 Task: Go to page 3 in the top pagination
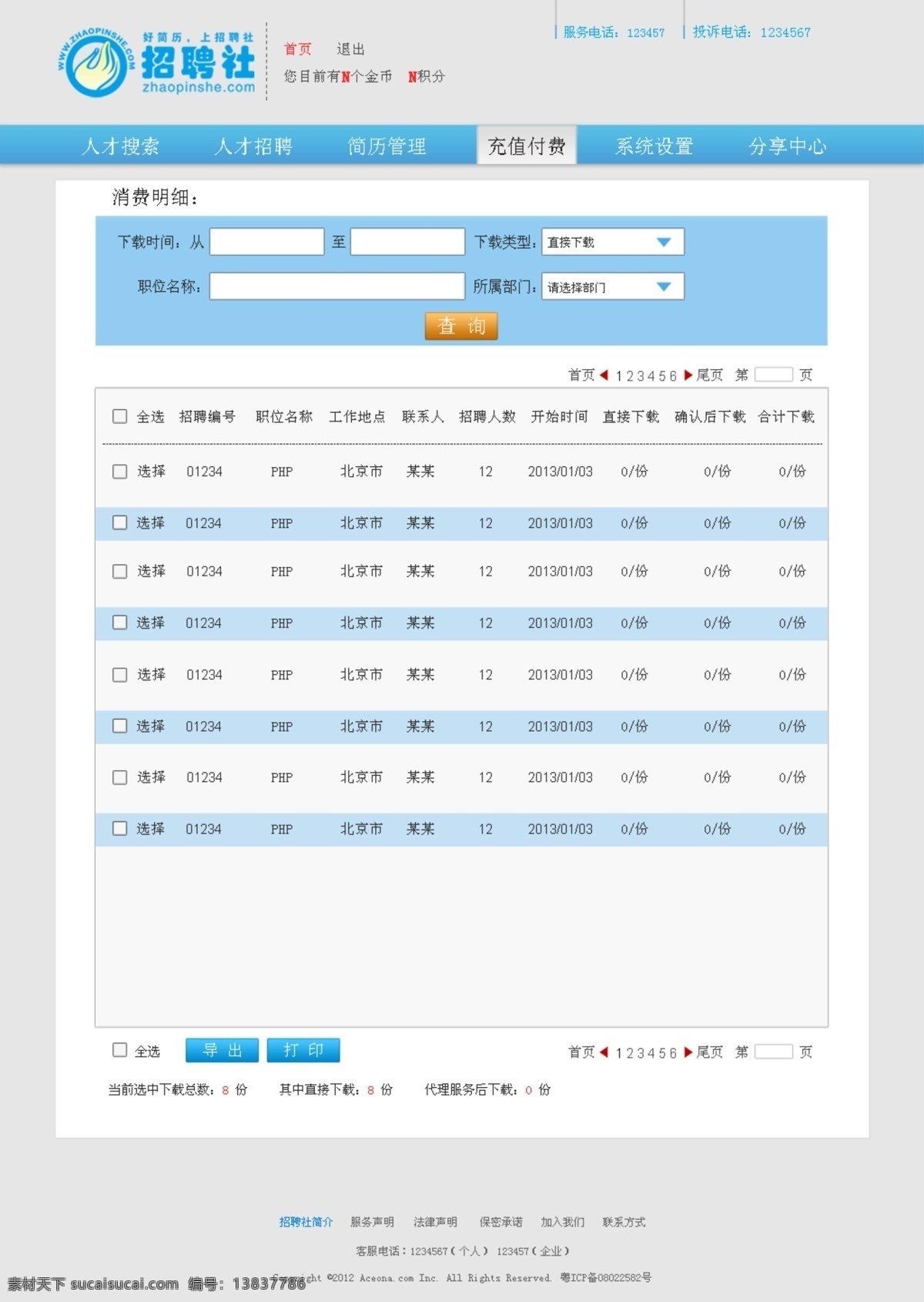coord(640,376)
